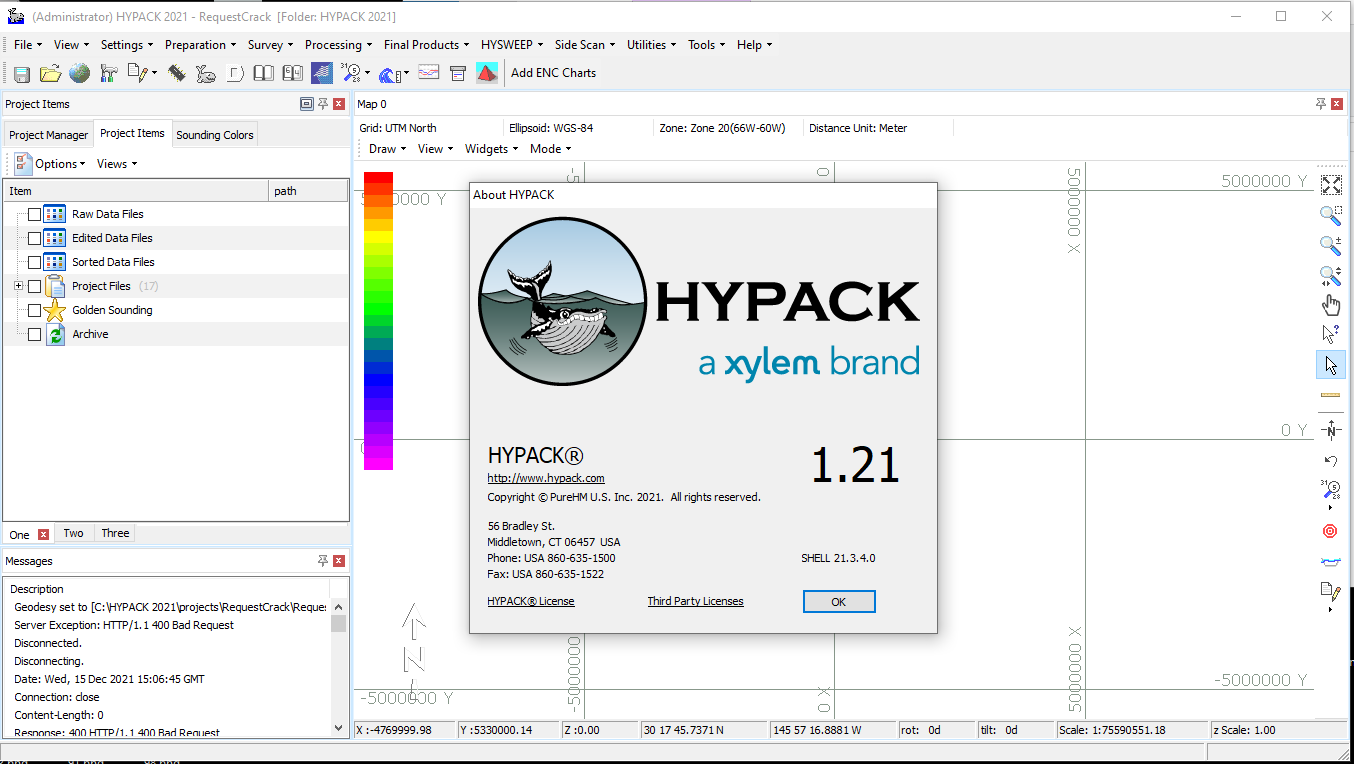Enable the Golden Sounding checkbox
This screenshot has height=764, width=1354.
(x=34, y=310)
